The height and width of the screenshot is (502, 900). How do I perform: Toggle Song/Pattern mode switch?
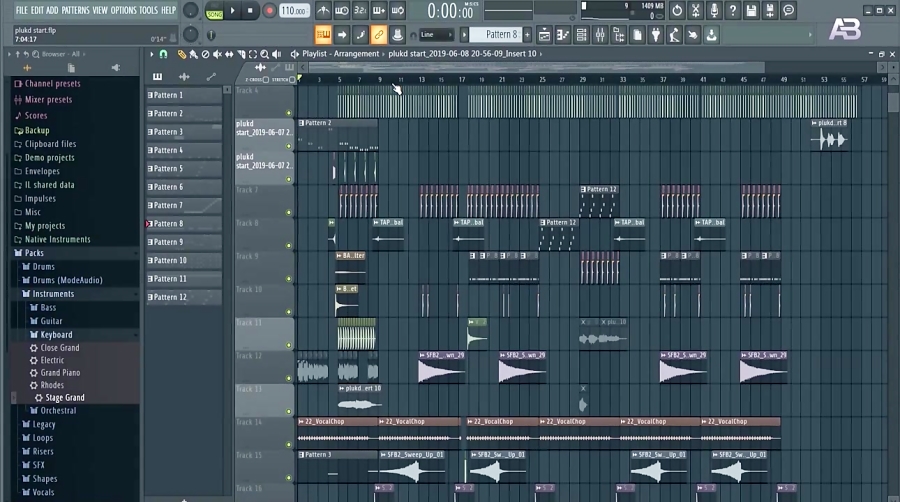click(214, 11)
